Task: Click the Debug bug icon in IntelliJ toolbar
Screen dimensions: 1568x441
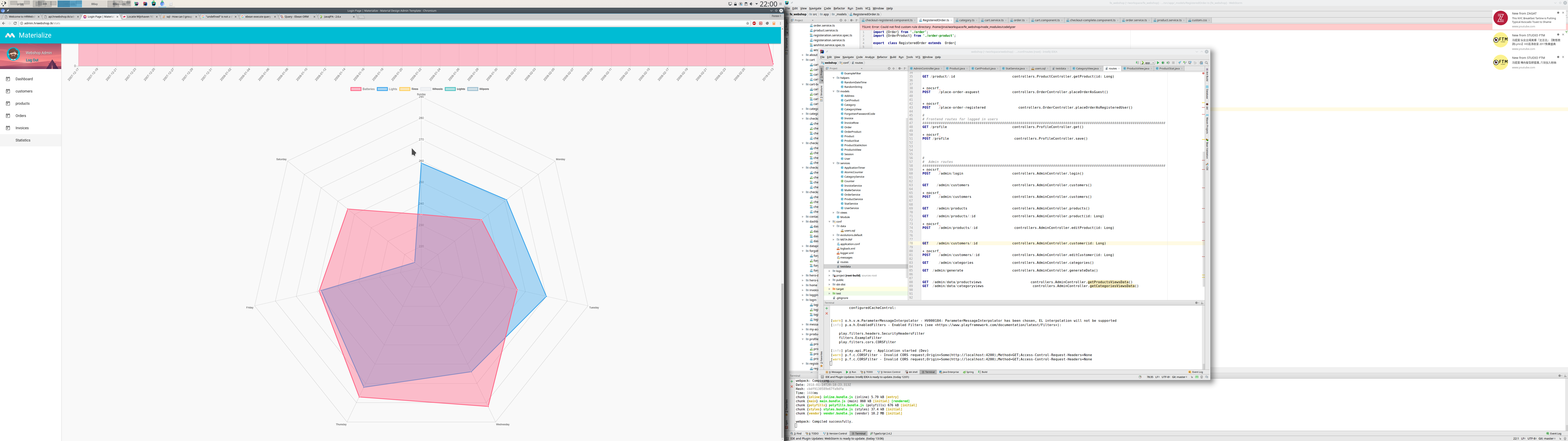Action: [x=1163, y=63]
